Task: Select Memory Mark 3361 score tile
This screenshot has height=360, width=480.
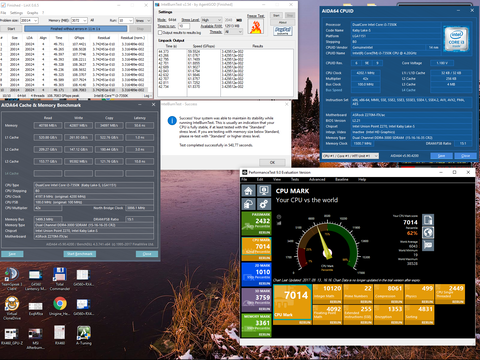Action: click(x=256, y=325)
